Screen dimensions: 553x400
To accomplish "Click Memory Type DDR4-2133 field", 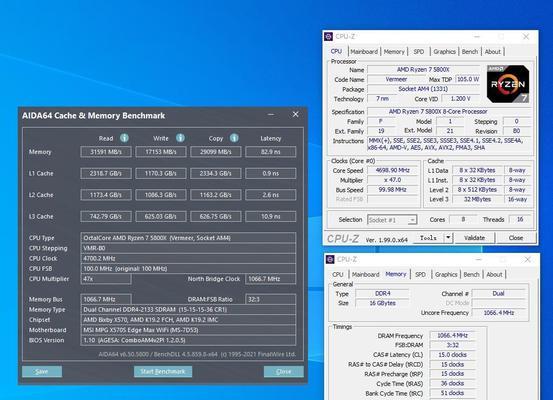I will [188, 309].
